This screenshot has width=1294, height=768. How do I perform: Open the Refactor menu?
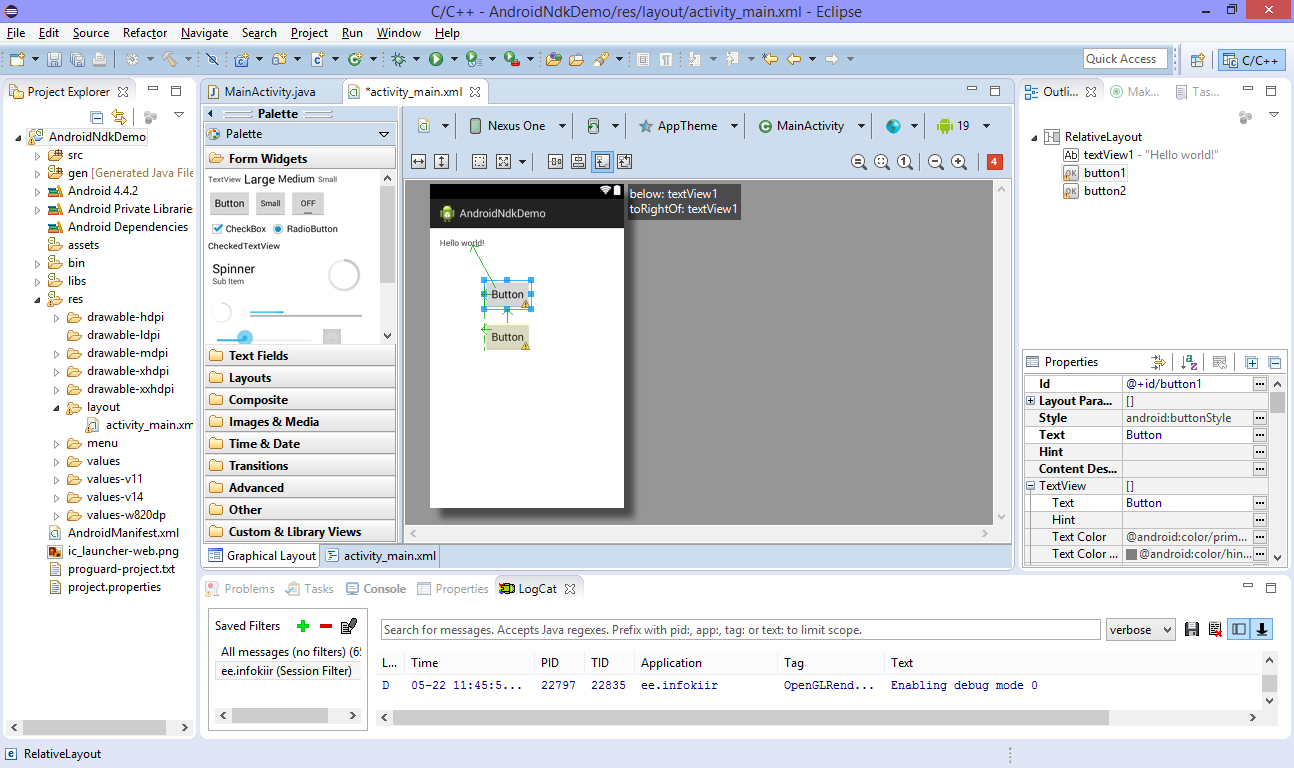pos(145,33)
